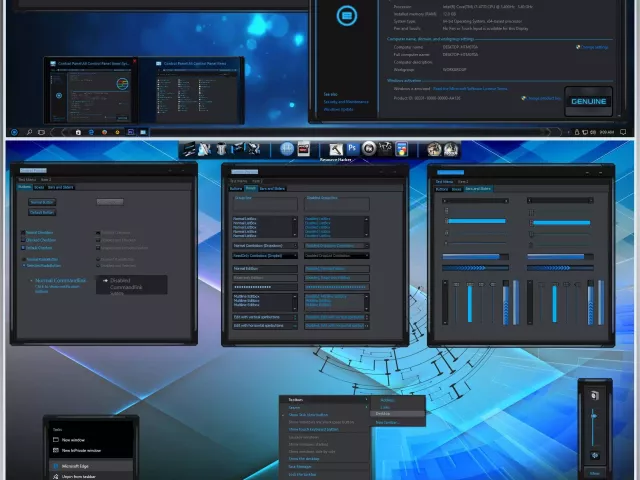Click the round blue icon in System window sidebar
Screen dimensions: 640x480
(x=347, y=16)
